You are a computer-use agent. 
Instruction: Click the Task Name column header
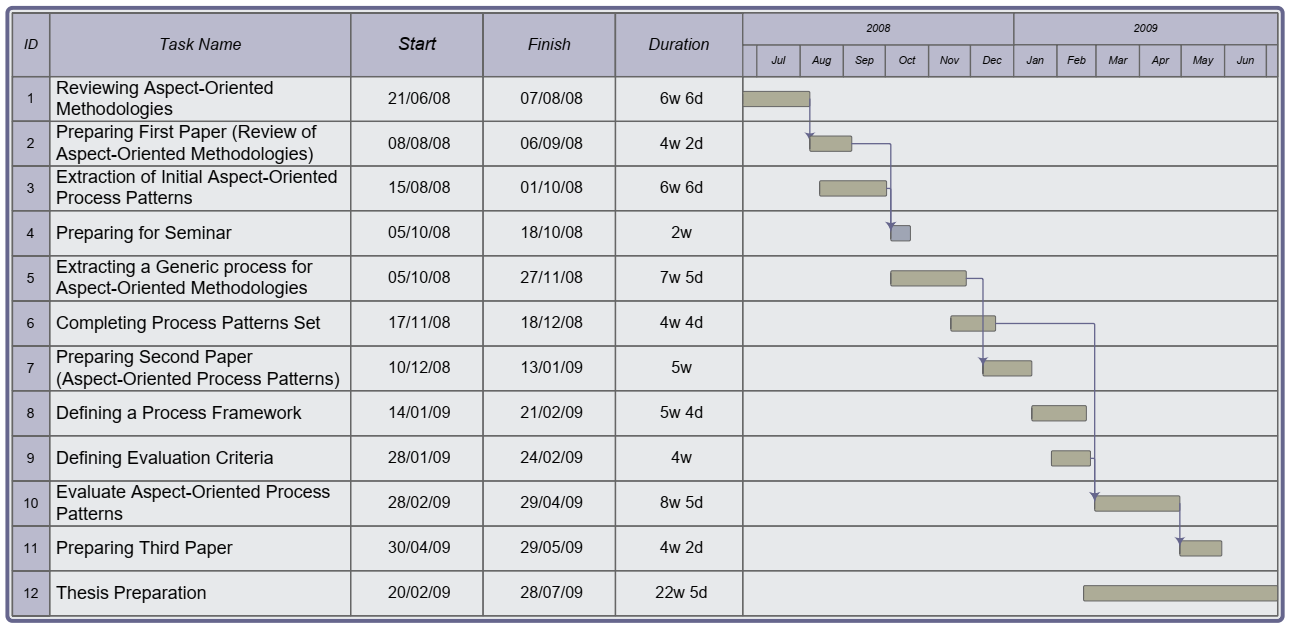[200, 45]
